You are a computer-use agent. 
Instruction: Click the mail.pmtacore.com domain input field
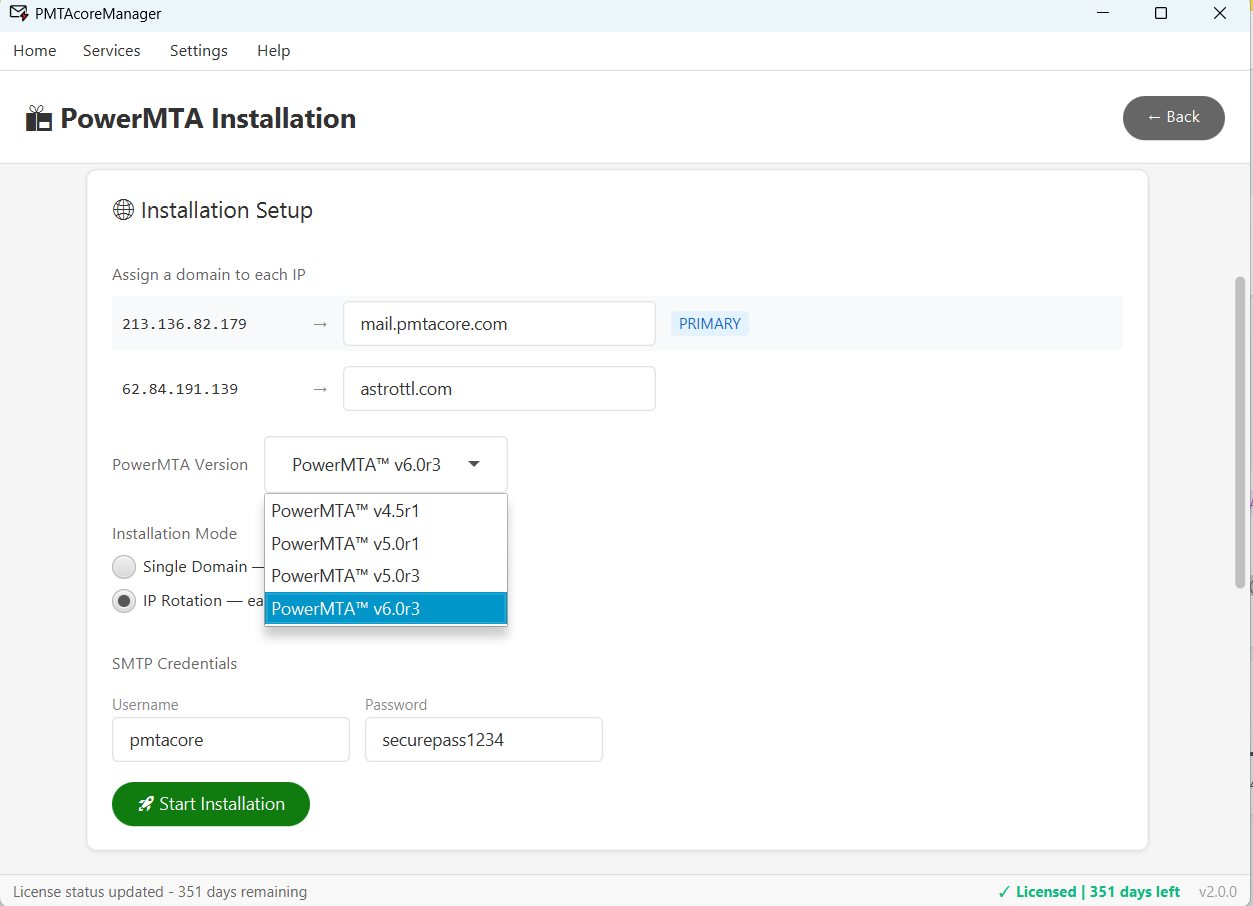499,323
